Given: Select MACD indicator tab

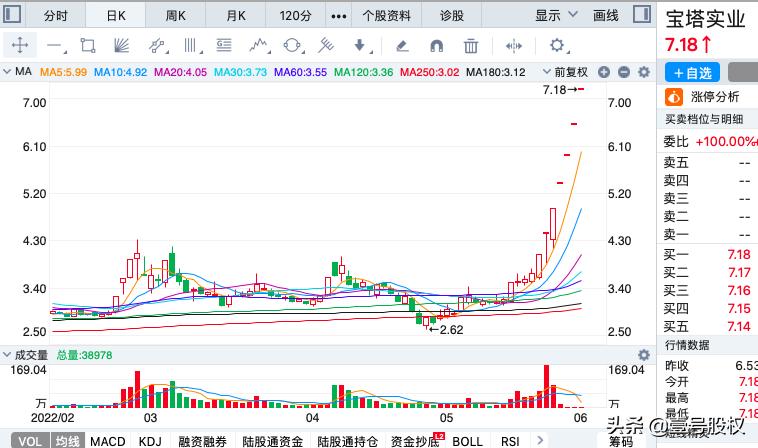Looking at the screenshot, I should pos(107,441).
